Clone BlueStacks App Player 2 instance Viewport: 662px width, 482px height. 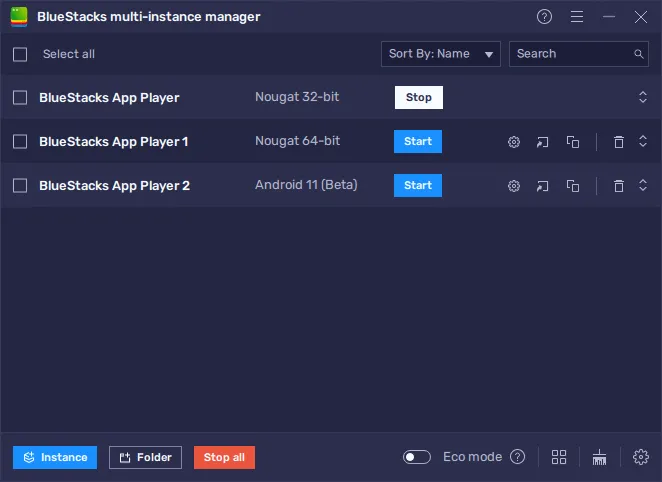pos(573,186)
